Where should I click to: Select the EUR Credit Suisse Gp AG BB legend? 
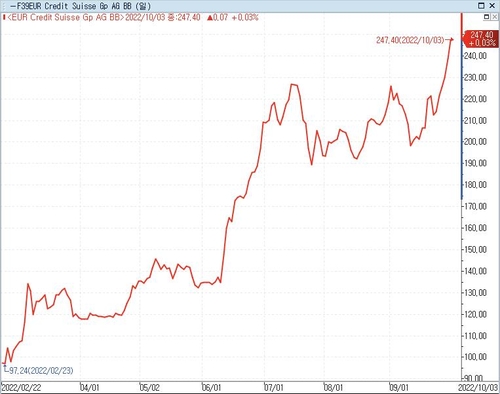pyautogui.click(x=66, y=17)
